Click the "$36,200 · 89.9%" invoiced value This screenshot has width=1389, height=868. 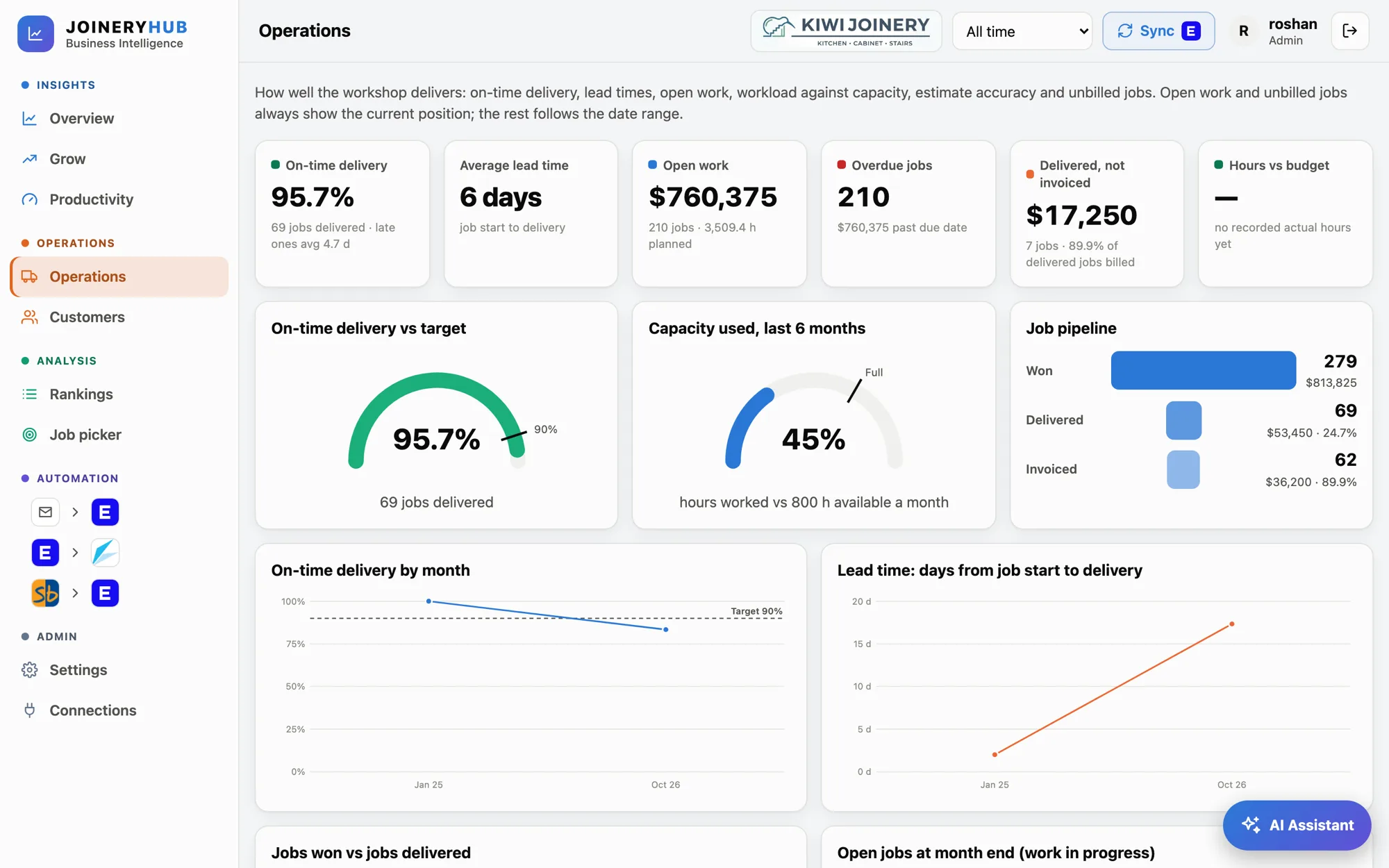pyautogui.click(x=1311, y=482)
